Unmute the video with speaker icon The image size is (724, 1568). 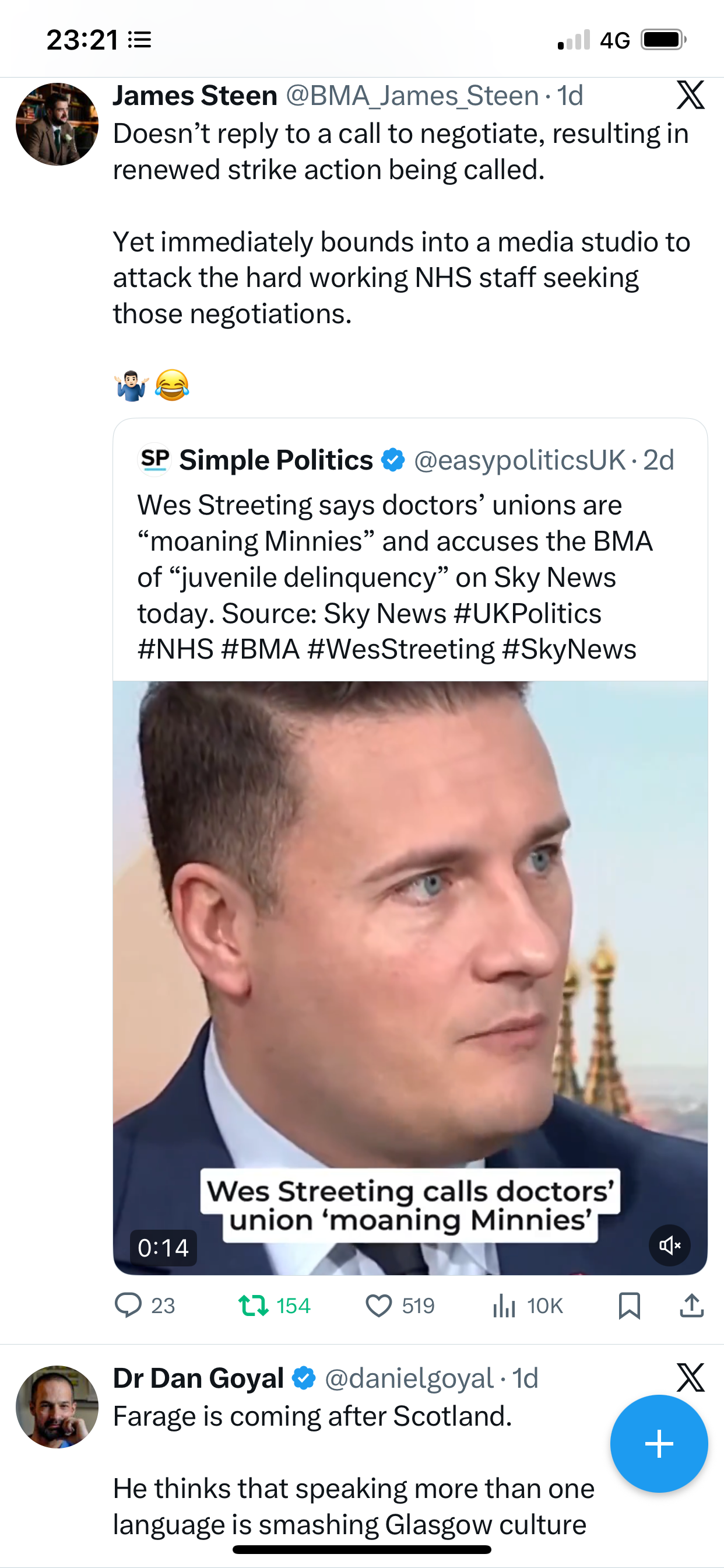(x=669, y=1245)
